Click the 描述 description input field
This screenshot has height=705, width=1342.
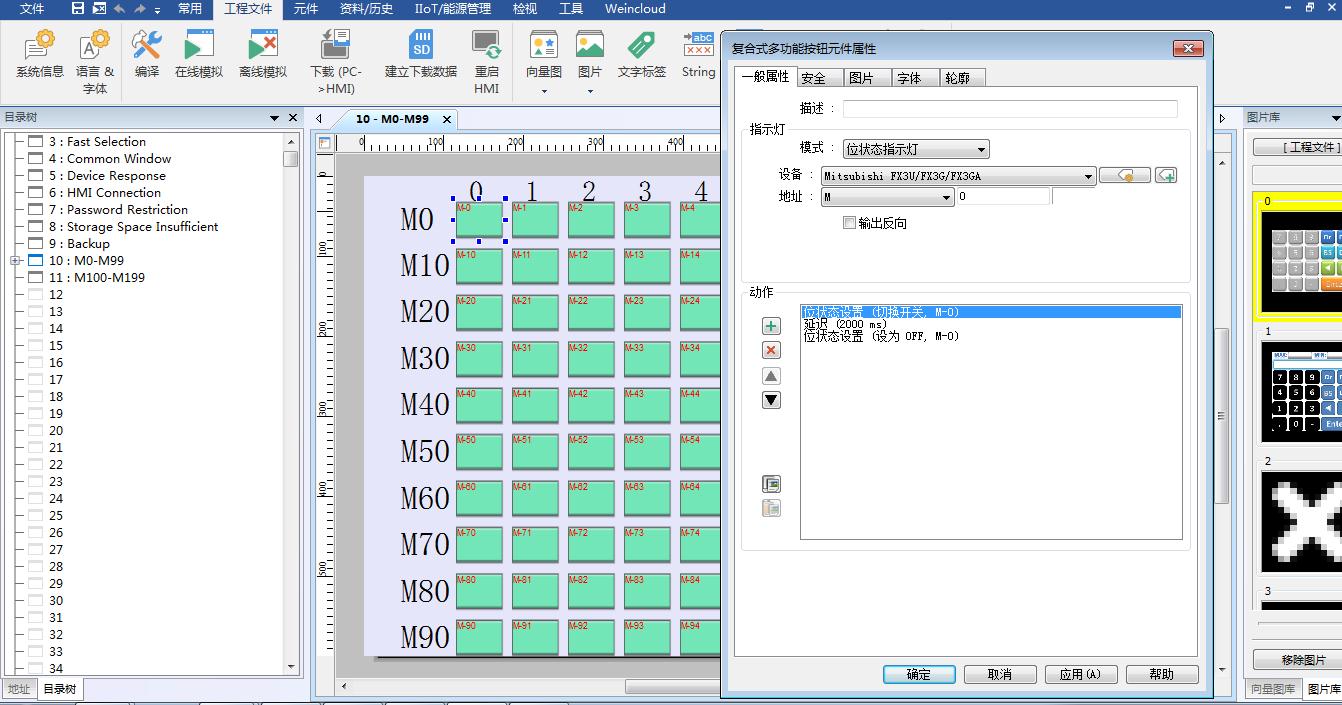[1009, 108]
